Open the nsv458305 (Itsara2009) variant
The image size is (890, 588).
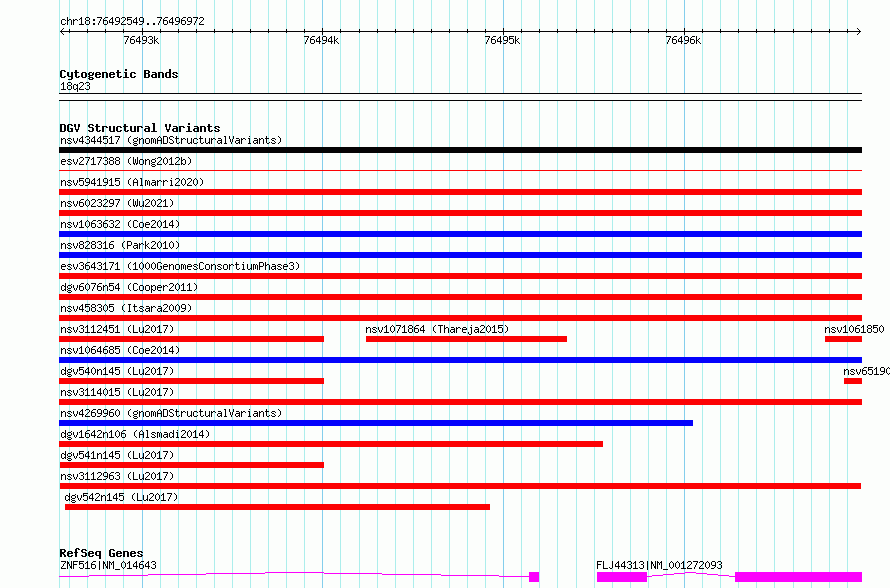coord(460,318)
